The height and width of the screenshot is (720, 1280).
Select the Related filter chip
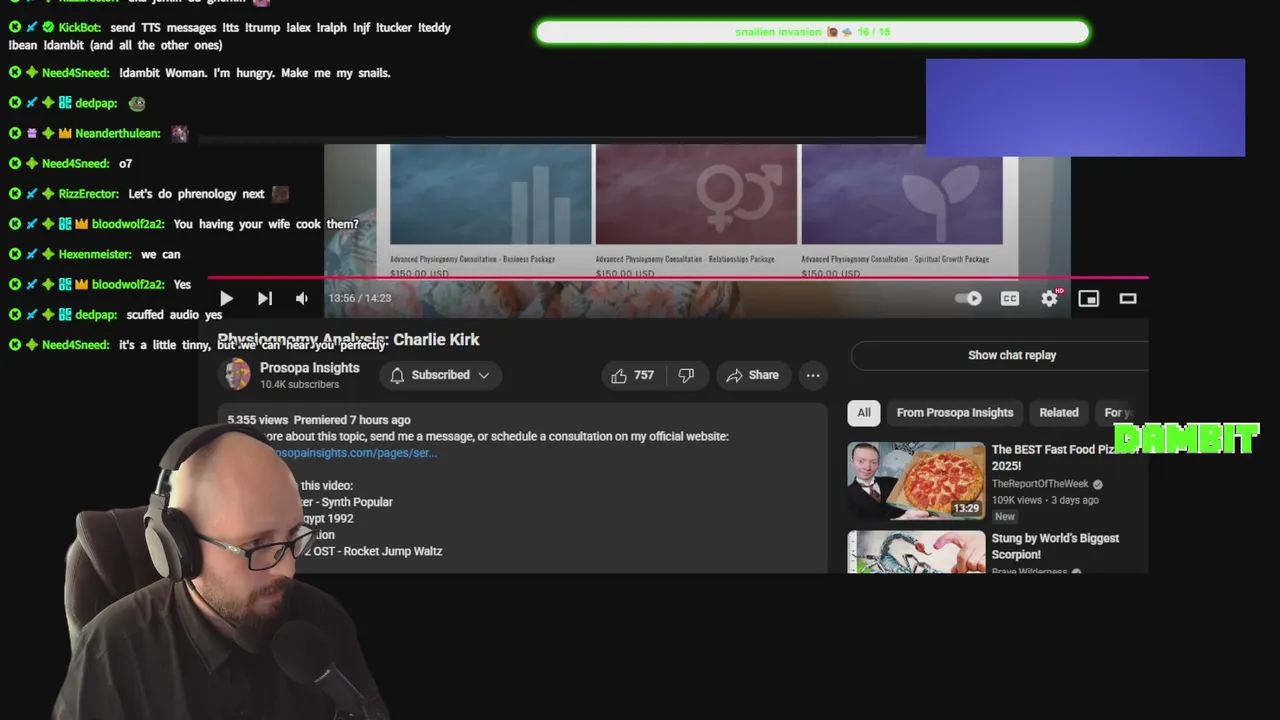pos(1058,412)
